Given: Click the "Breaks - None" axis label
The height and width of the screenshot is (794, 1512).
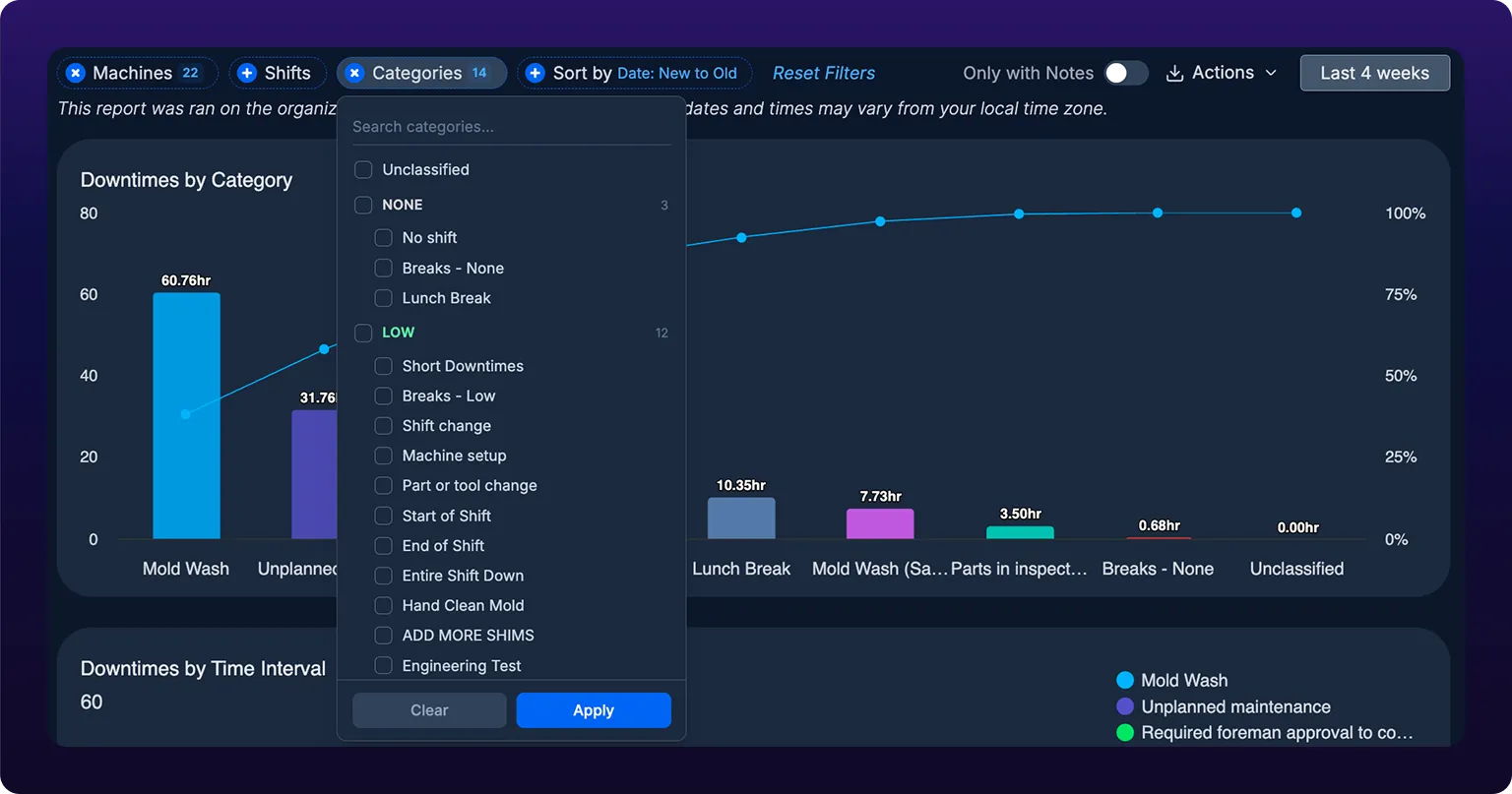Looking at the screenshot, I should pos(1158,569).
